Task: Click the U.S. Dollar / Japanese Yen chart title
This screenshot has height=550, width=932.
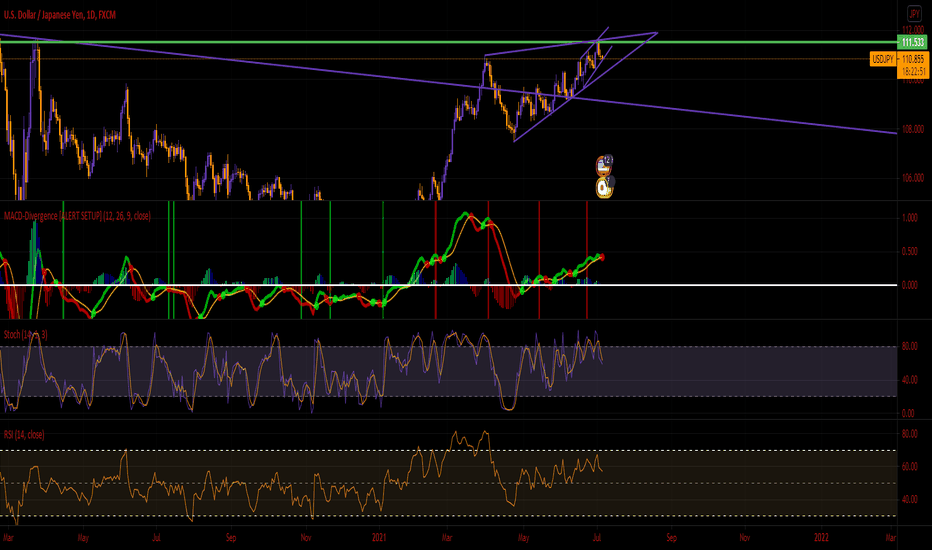Action: (59, 15)
